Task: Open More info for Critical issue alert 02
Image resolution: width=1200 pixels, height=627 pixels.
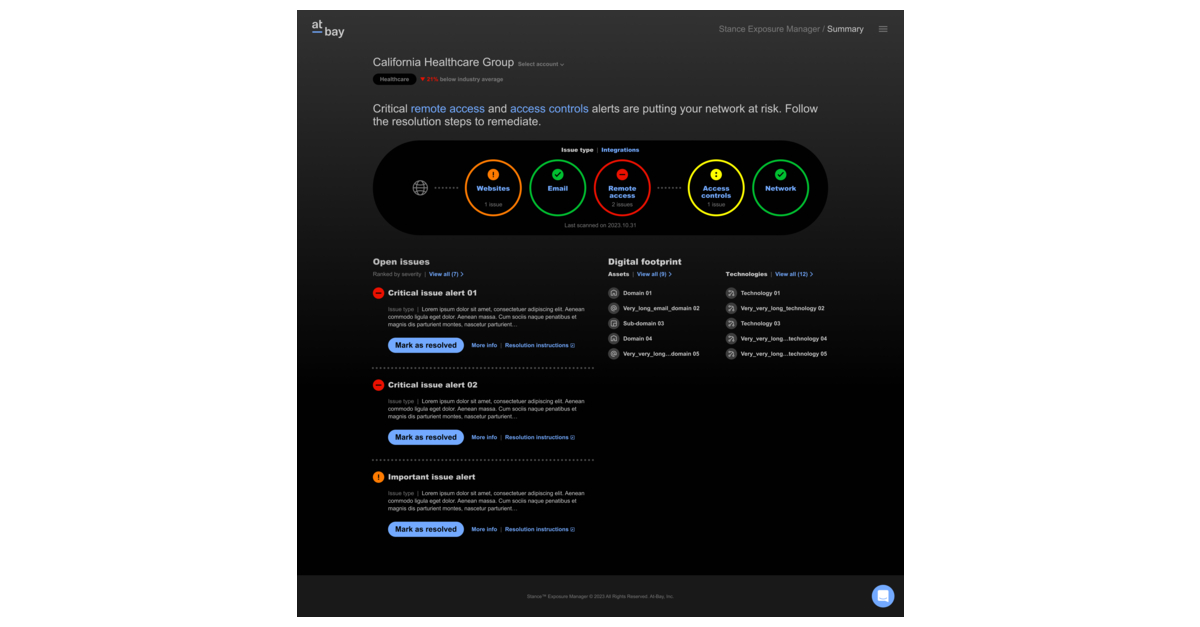Action: coord(484,437)
